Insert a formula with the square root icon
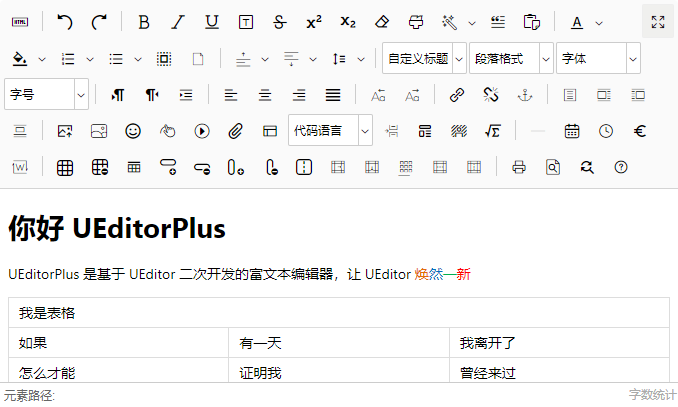 tap(492, 131)
